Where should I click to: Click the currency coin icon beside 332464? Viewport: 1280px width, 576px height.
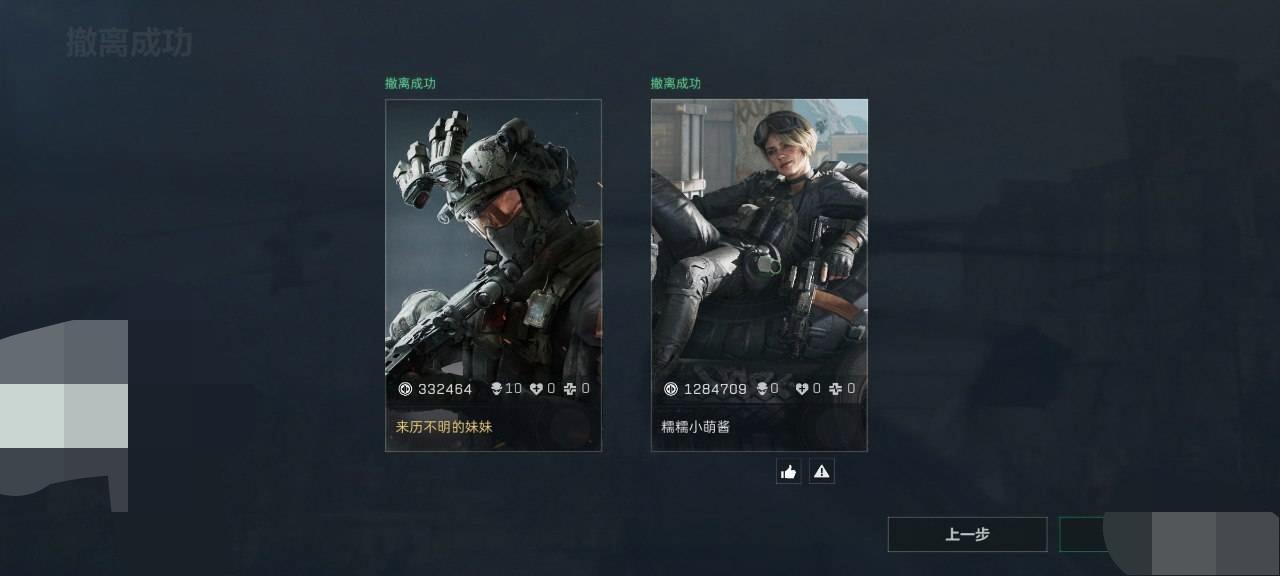point(405,389)
